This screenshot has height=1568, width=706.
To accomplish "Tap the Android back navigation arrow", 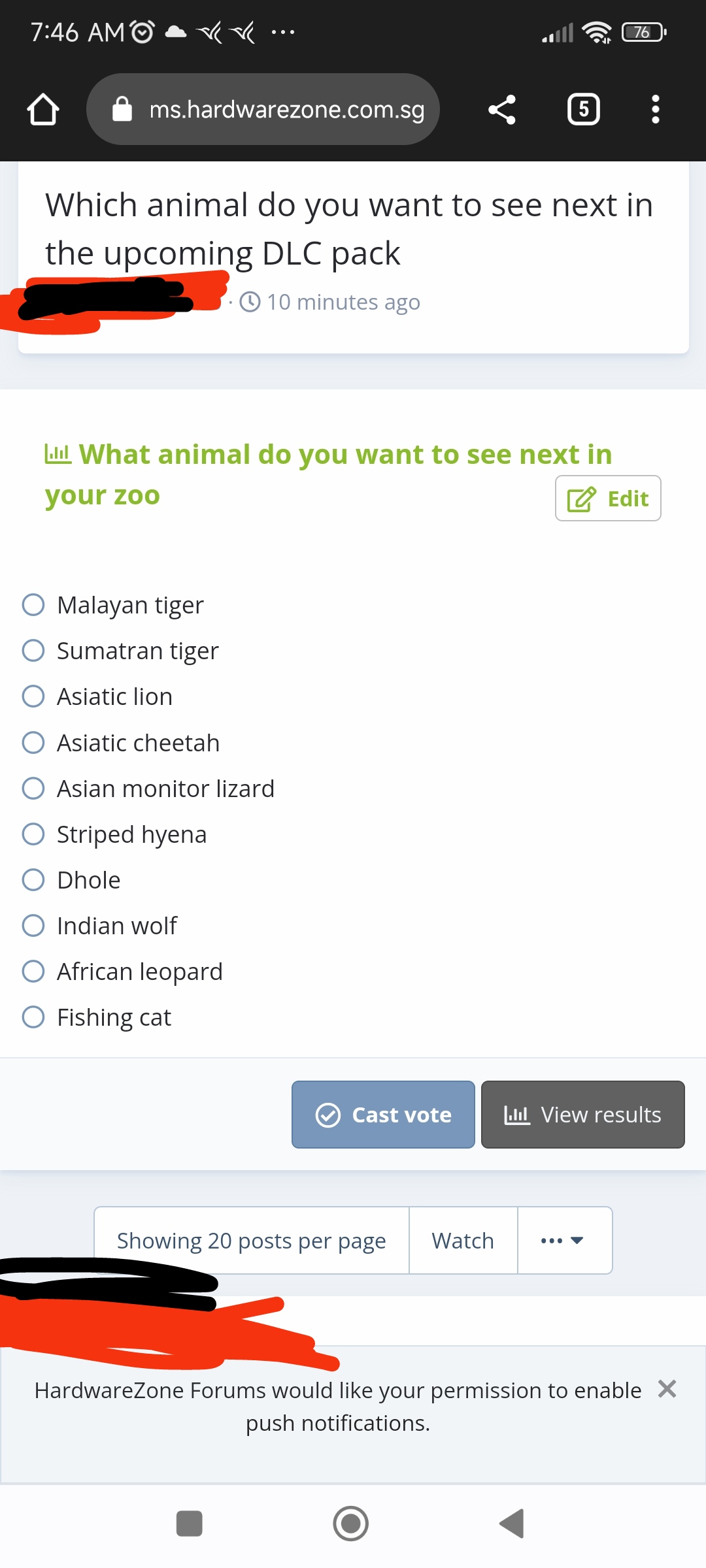I will (512, 1524).
